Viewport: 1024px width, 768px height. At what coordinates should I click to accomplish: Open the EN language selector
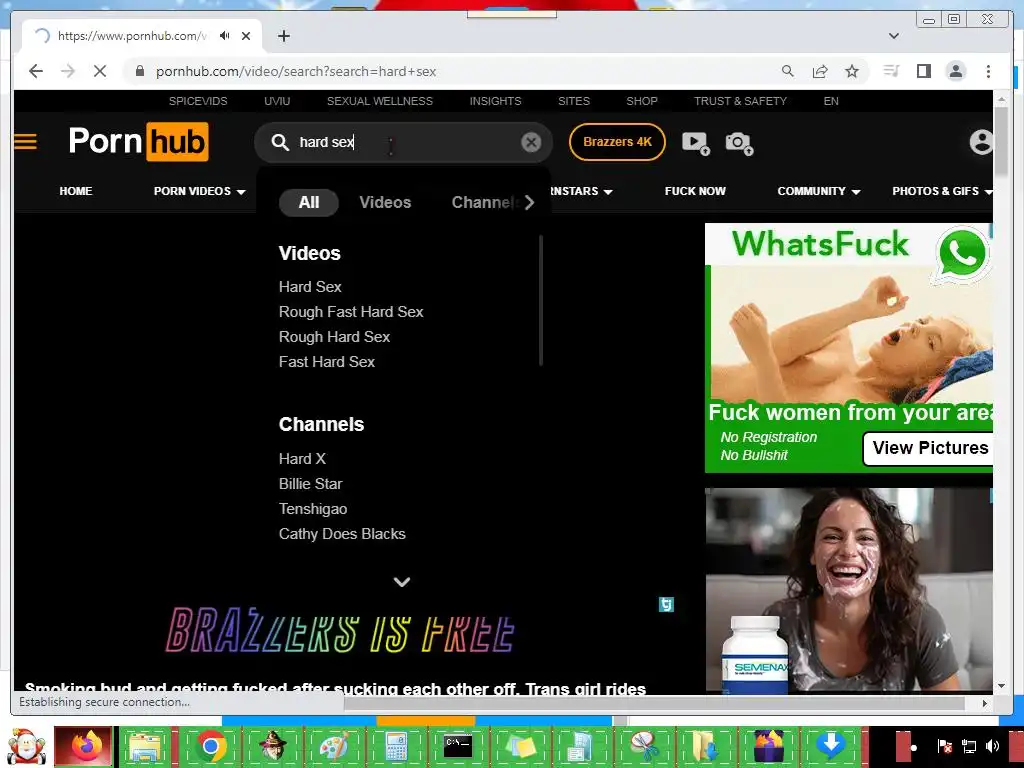coord(831,101)
